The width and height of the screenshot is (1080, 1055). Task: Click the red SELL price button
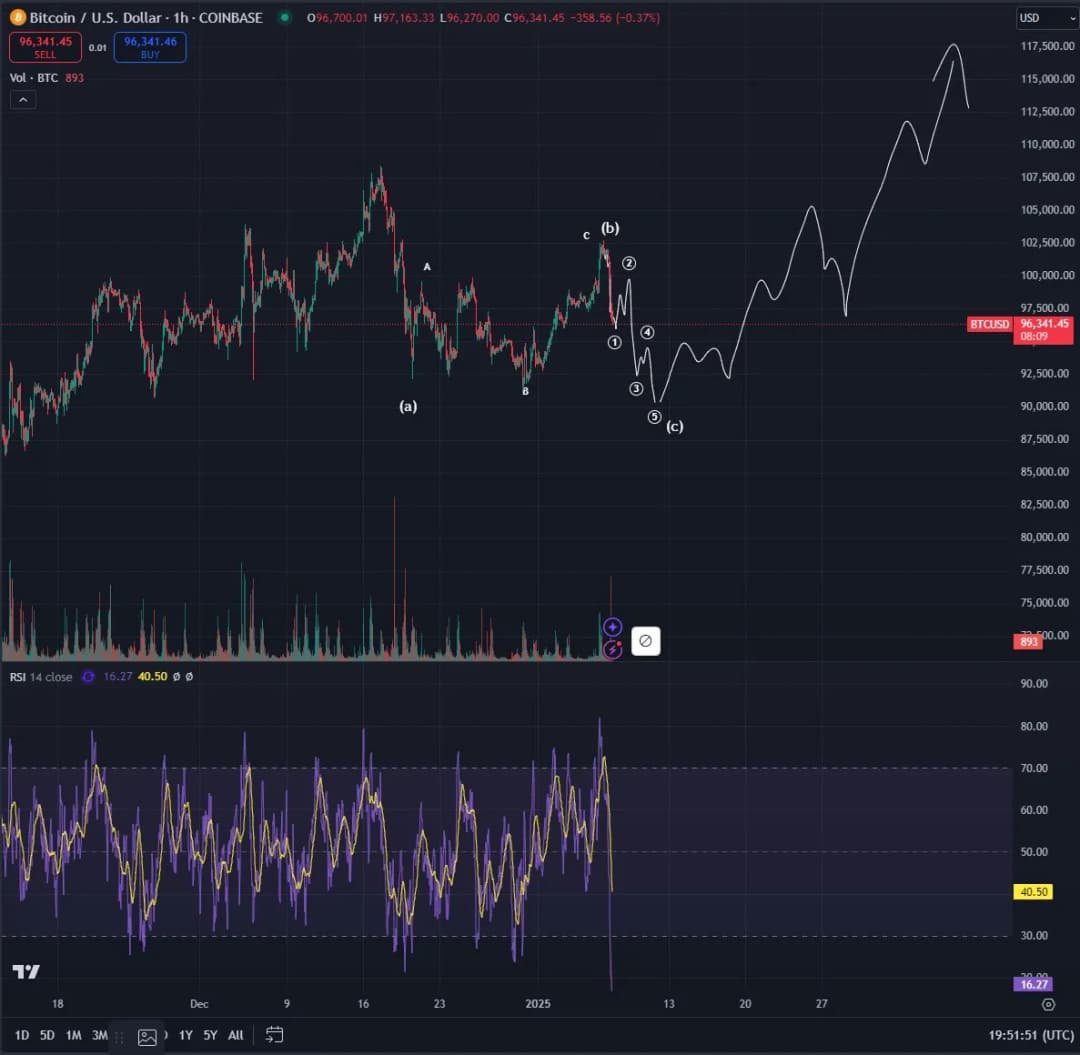(x=45, y=47)
